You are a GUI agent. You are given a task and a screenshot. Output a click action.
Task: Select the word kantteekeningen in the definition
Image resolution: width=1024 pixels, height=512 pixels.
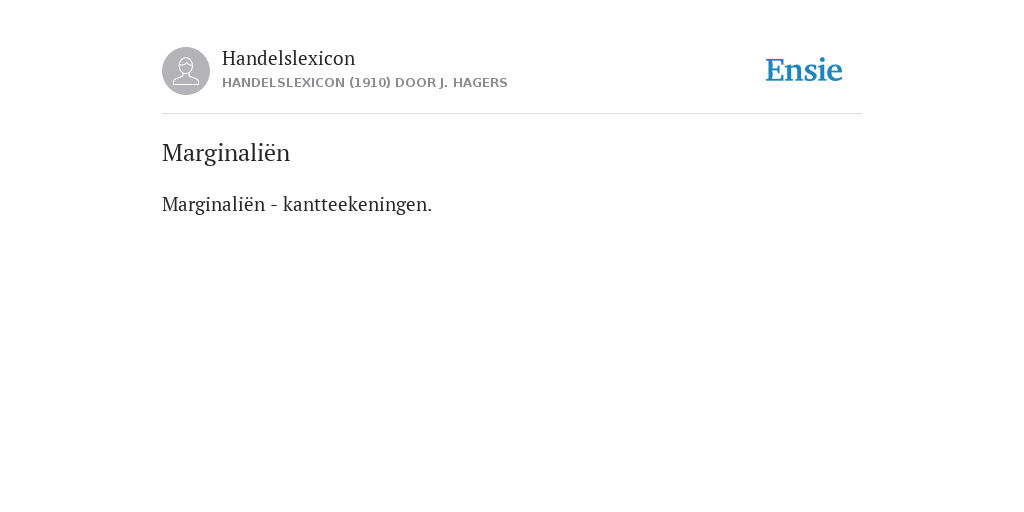(x=355, y=205)
